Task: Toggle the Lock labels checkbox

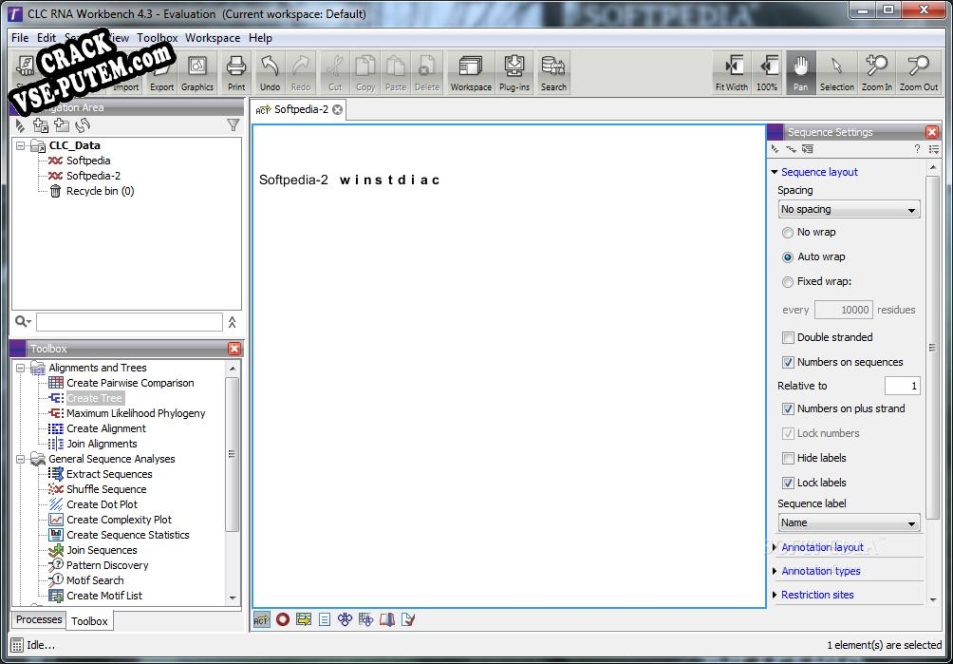Action: tap(788, 483)
